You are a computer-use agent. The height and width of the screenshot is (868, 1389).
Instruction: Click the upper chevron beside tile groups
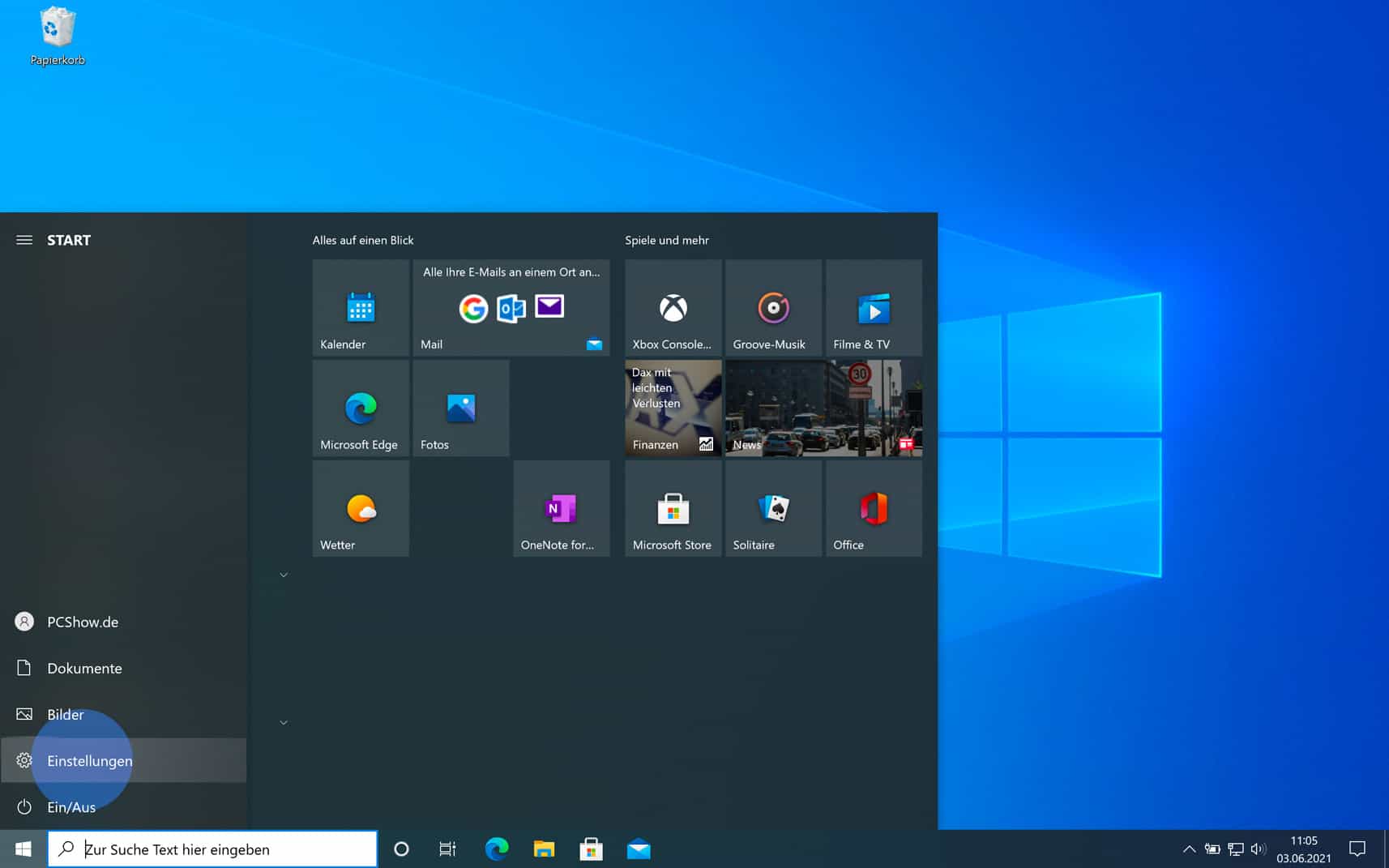click(284, 575)
